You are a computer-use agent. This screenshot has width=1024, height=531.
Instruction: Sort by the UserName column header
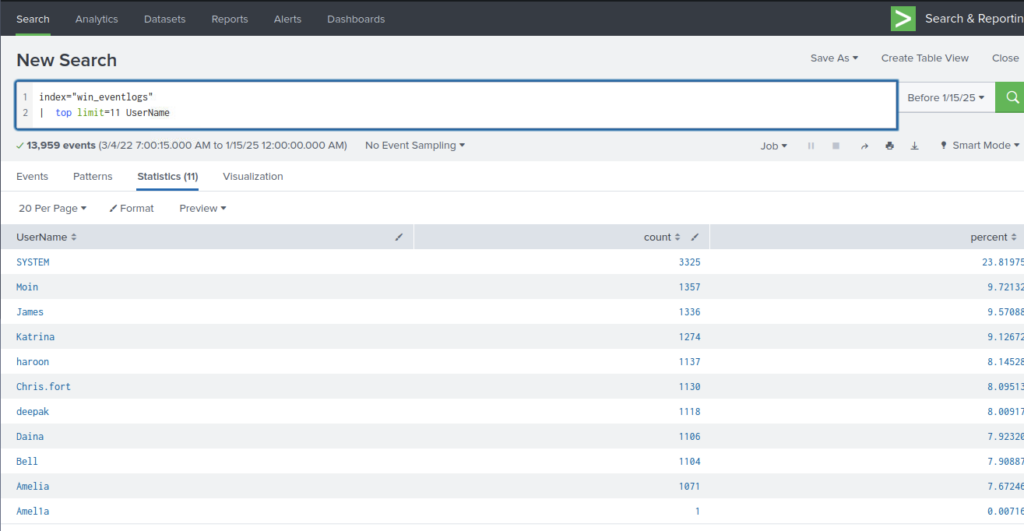pyautogui.click(x=46, y=237)
